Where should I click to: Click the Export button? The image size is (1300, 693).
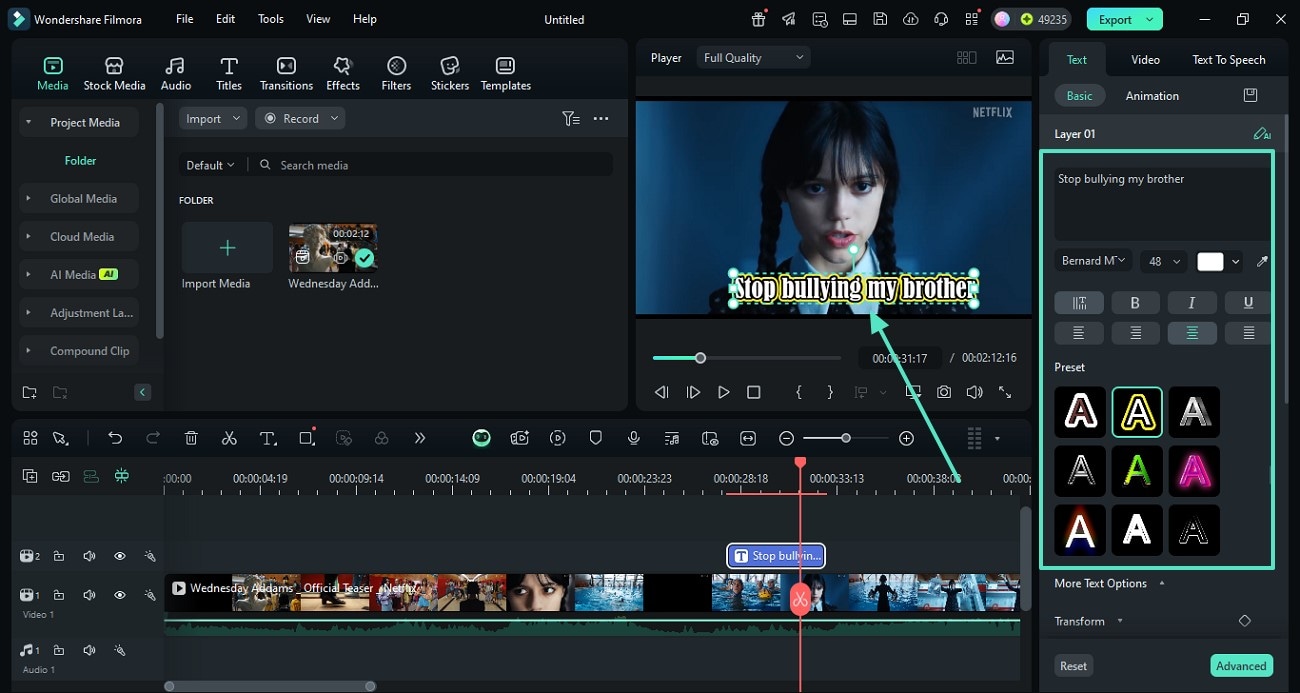tap(1124, 19)
